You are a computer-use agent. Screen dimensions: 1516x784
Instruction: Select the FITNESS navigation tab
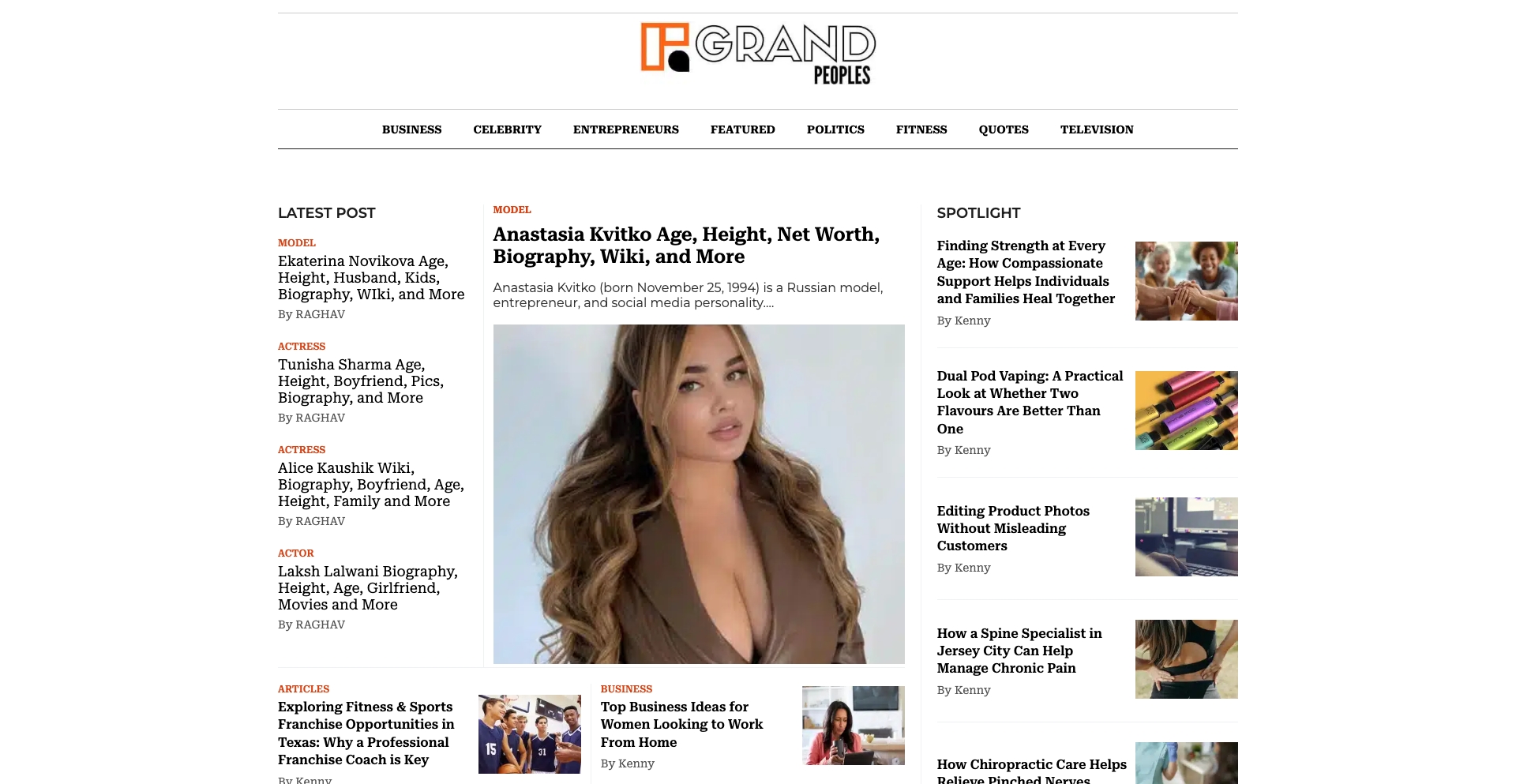point(921,129)
